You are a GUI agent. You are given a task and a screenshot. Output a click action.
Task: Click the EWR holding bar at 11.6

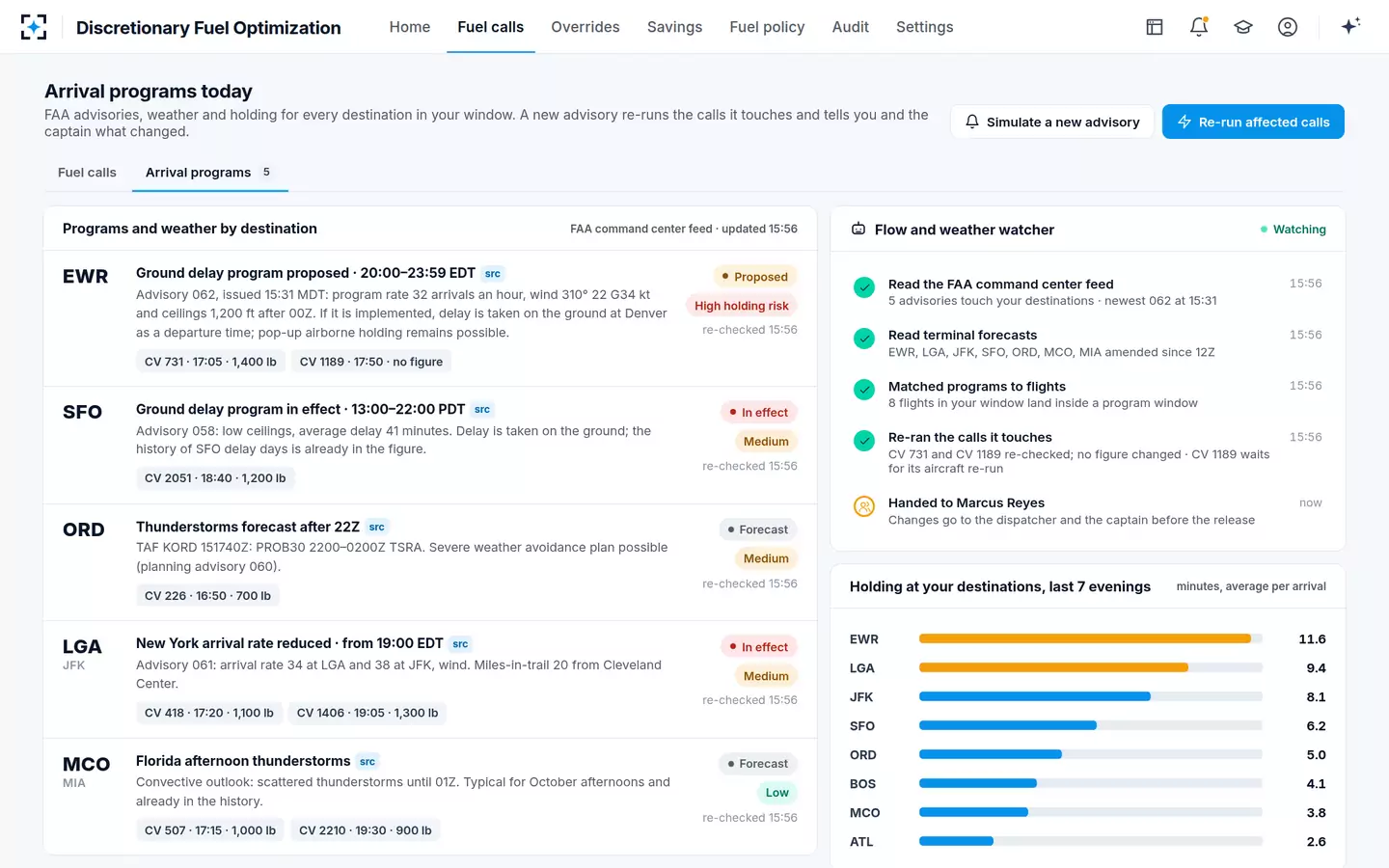pos(1091,638)
